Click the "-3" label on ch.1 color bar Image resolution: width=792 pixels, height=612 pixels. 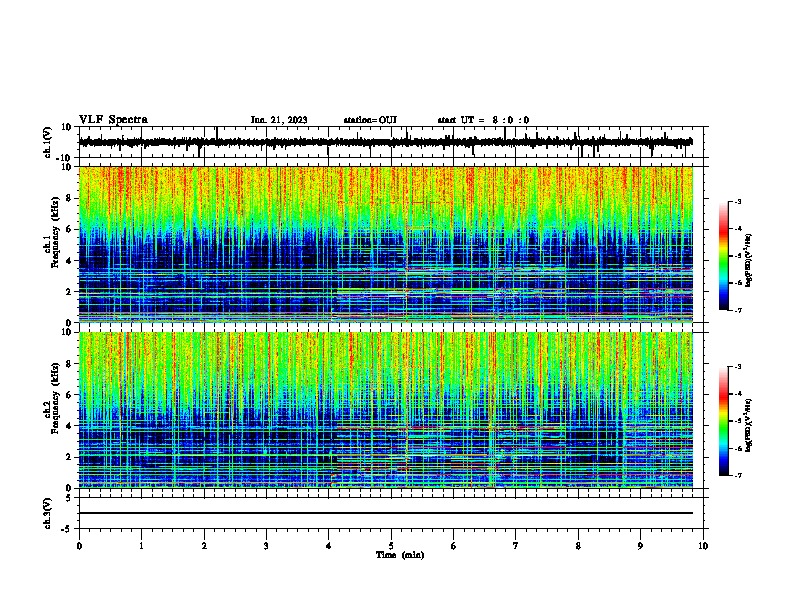click(x=738, y=201)
